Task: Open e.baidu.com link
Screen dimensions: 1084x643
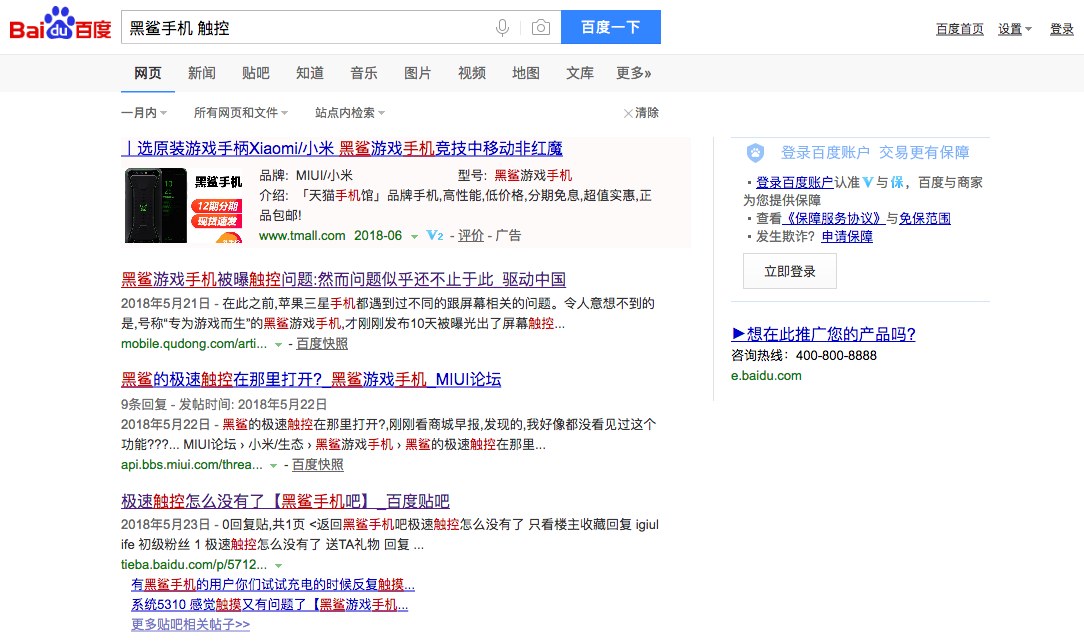Action: 767,376
